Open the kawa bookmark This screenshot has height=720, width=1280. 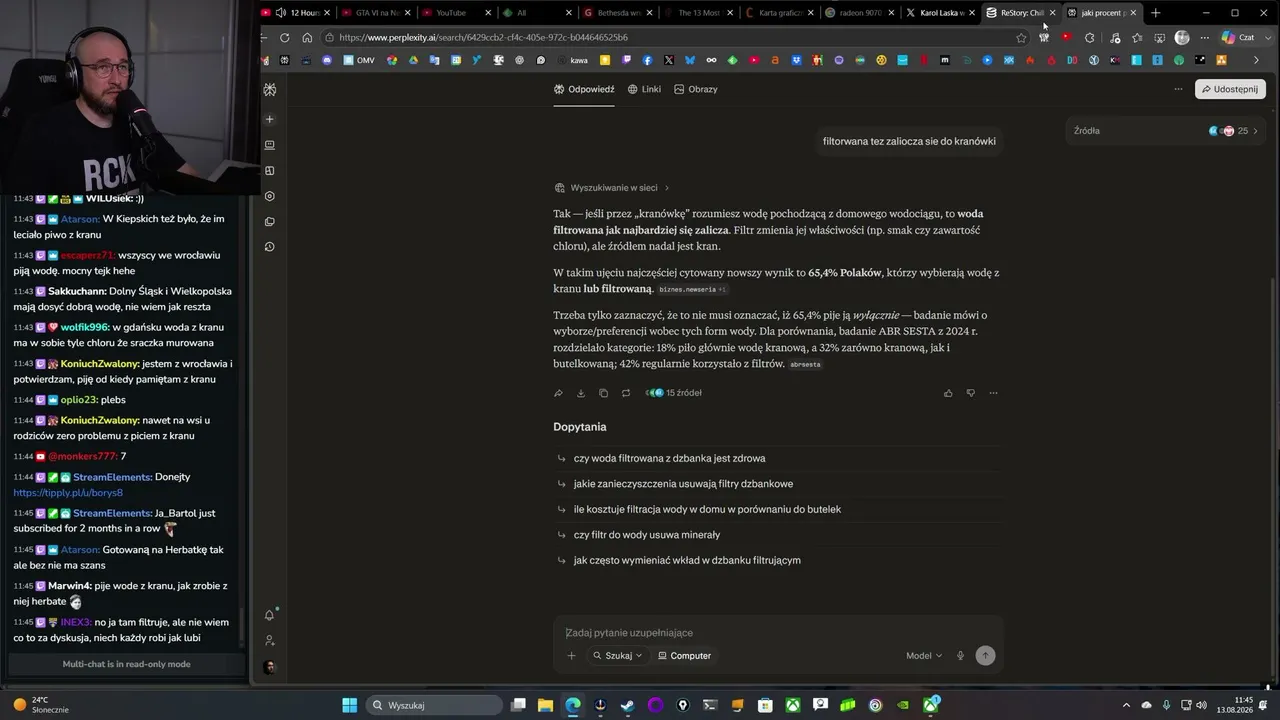(572, 60)
